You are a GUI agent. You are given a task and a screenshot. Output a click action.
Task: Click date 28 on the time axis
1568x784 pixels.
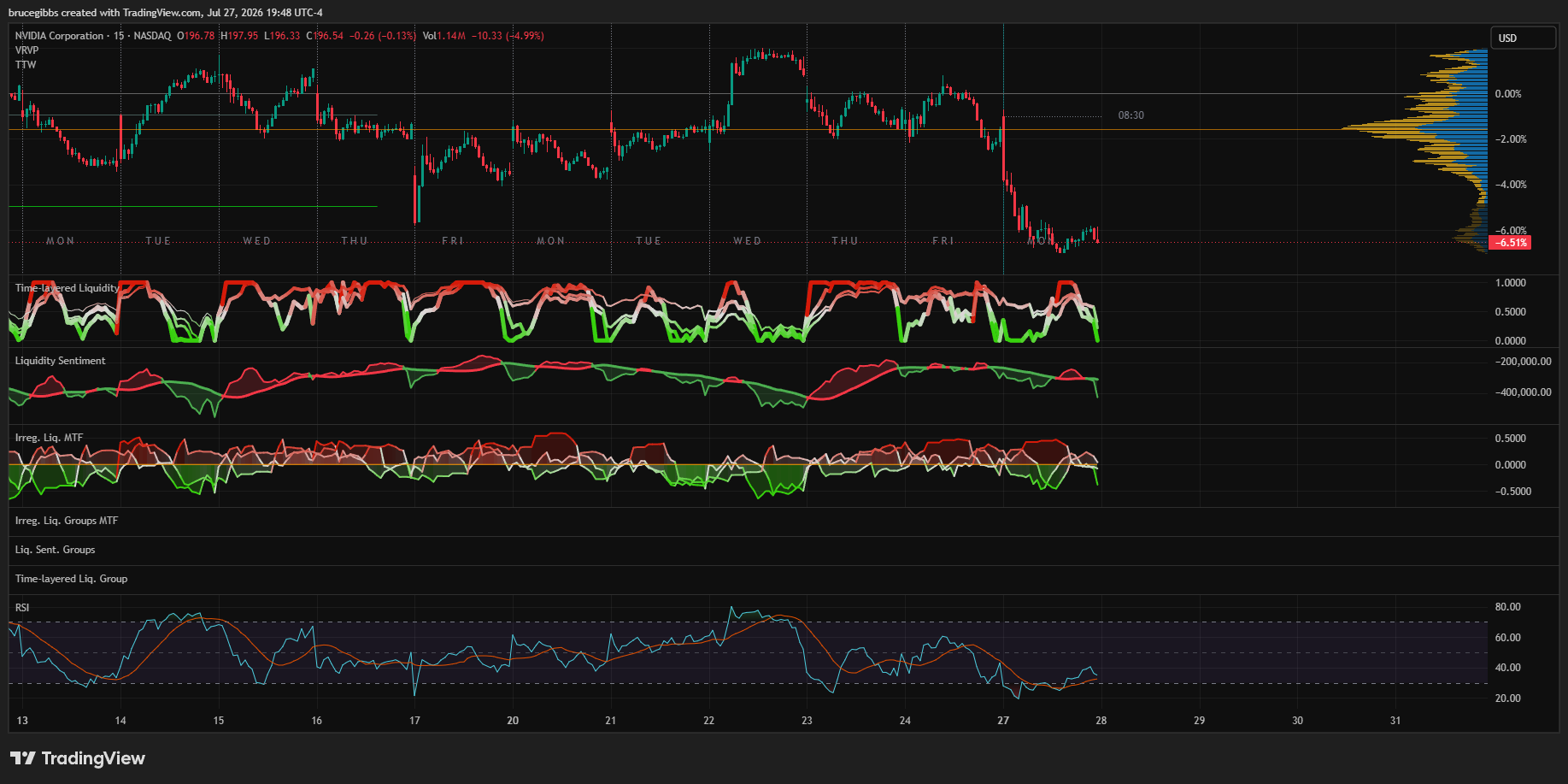pos(1101,721)
